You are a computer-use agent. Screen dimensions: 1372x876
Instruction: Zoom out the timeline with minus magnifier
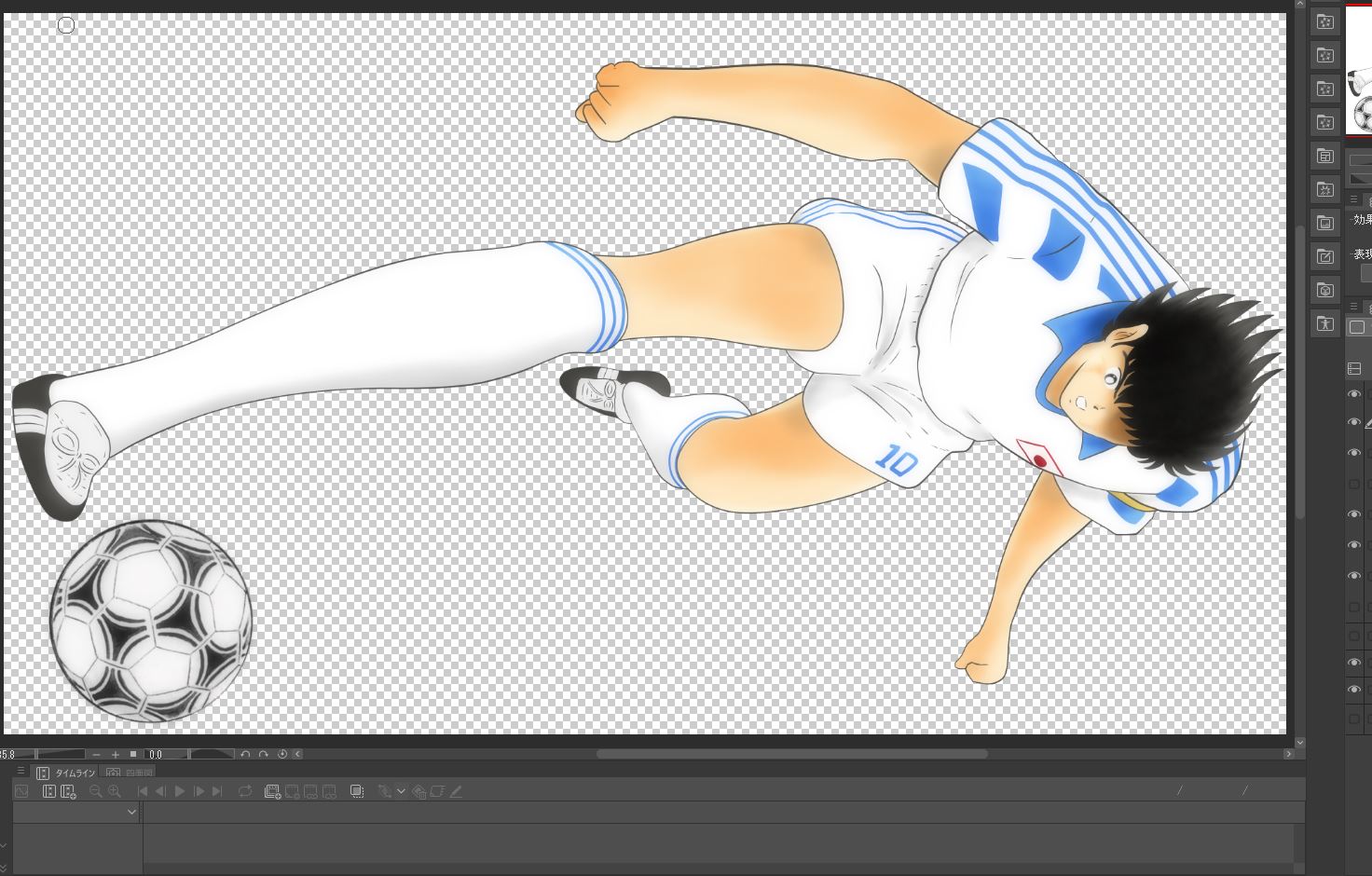[x=95, y=791]
